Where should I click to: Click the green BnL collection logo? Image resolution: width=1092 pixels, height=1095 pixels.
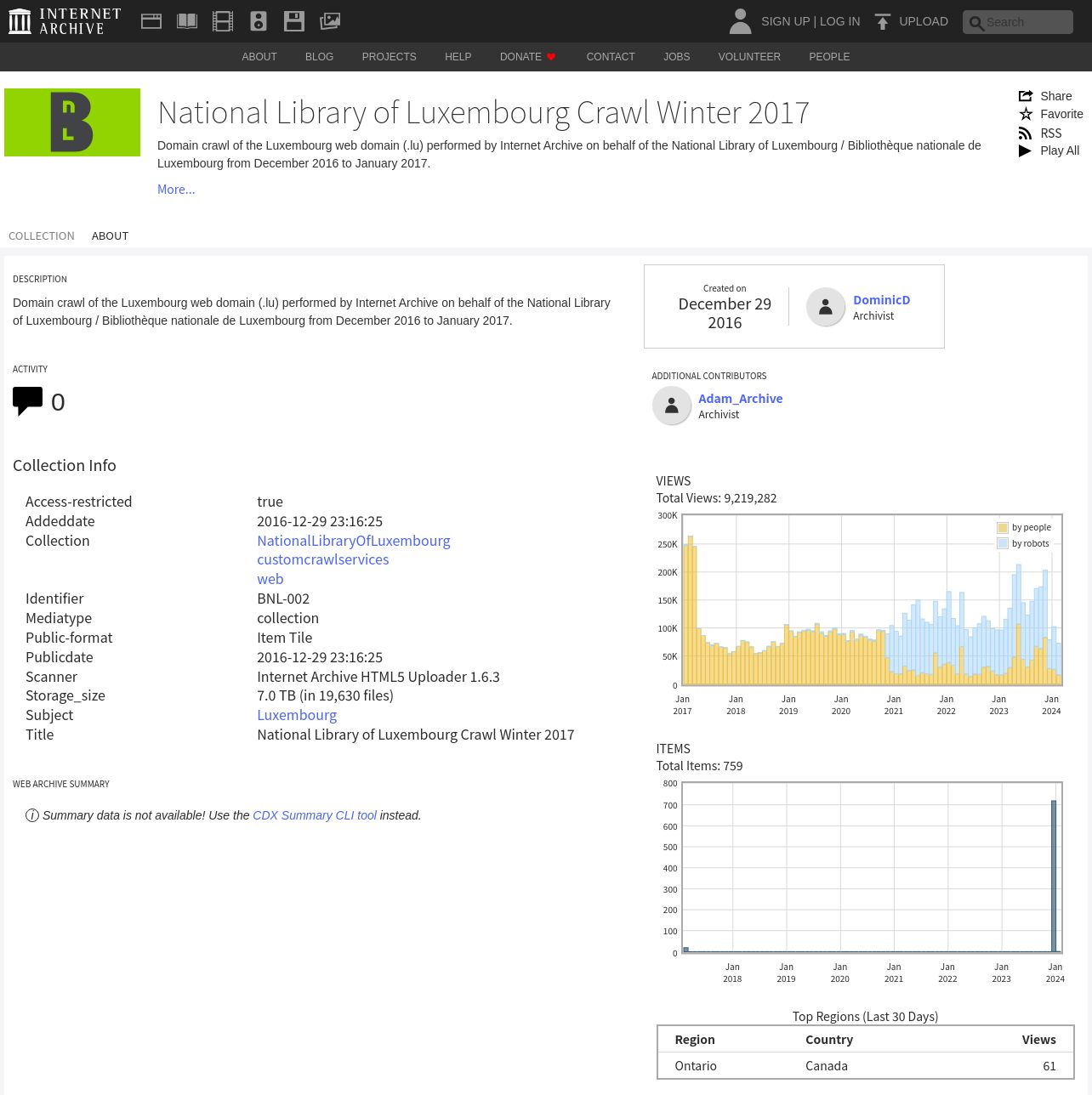point(72,122)
